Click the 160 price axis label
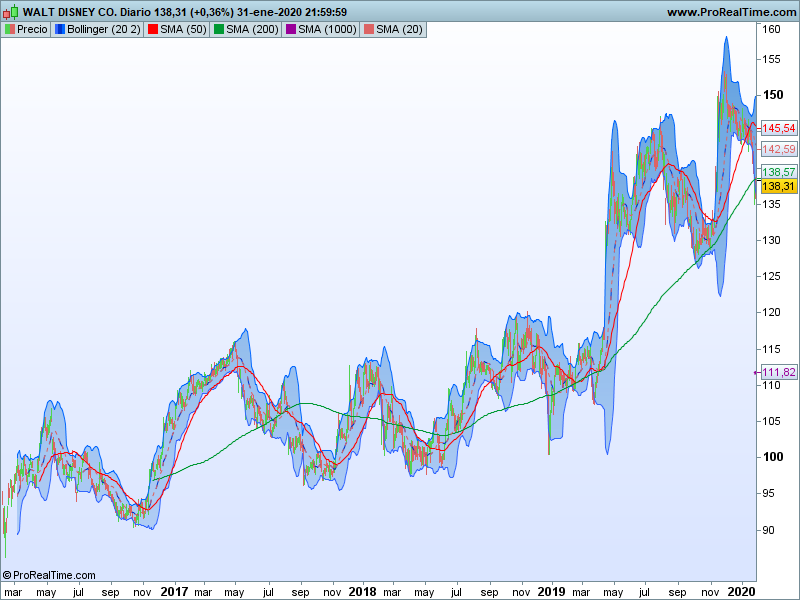 [x=771, y=29]
